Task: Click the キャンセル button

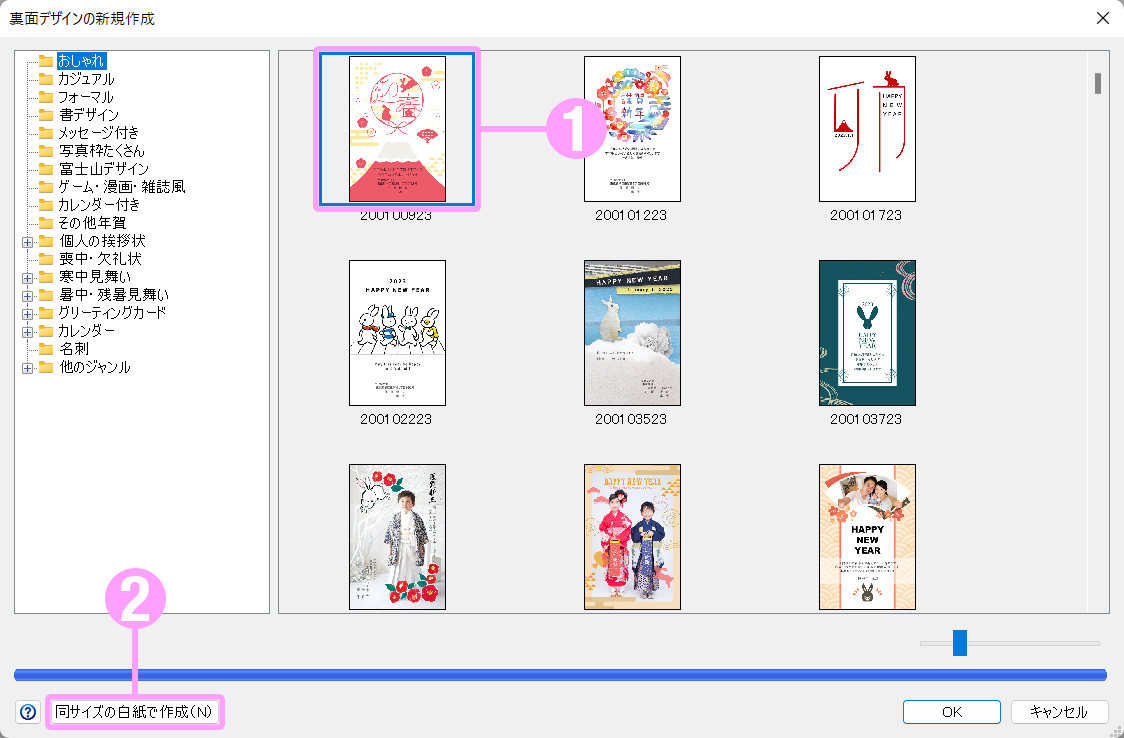Action: 1059,712
